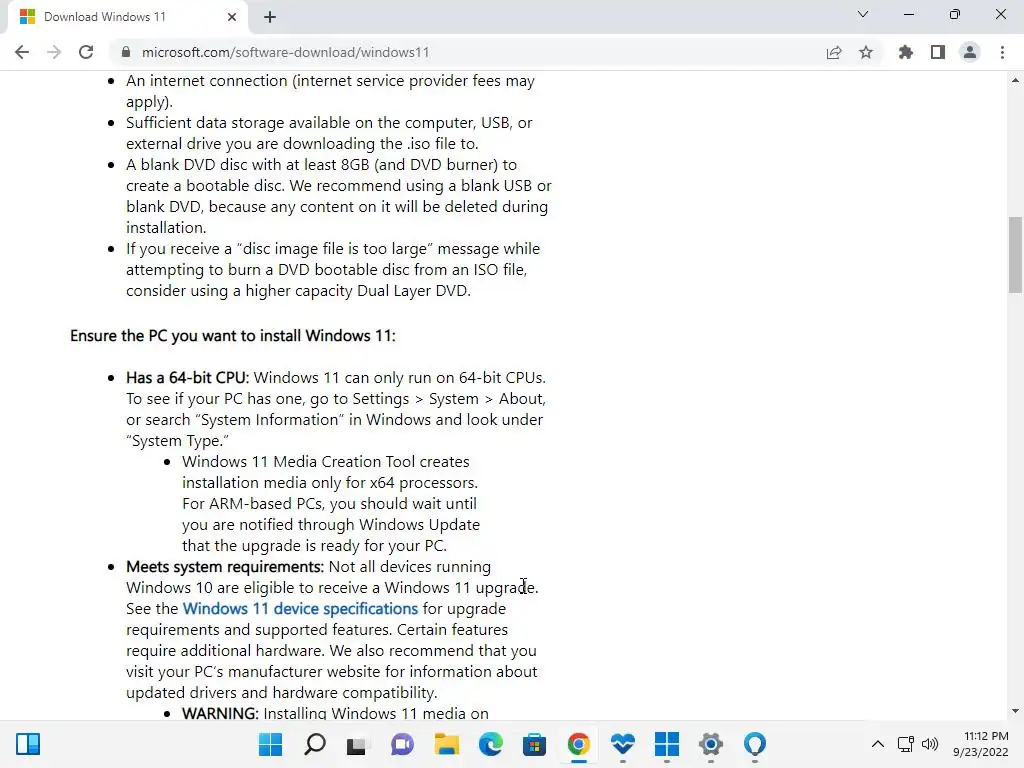
Task: Click the text "A blank DVD disc with at least 8GB"
Action: (x=248, y=165)
